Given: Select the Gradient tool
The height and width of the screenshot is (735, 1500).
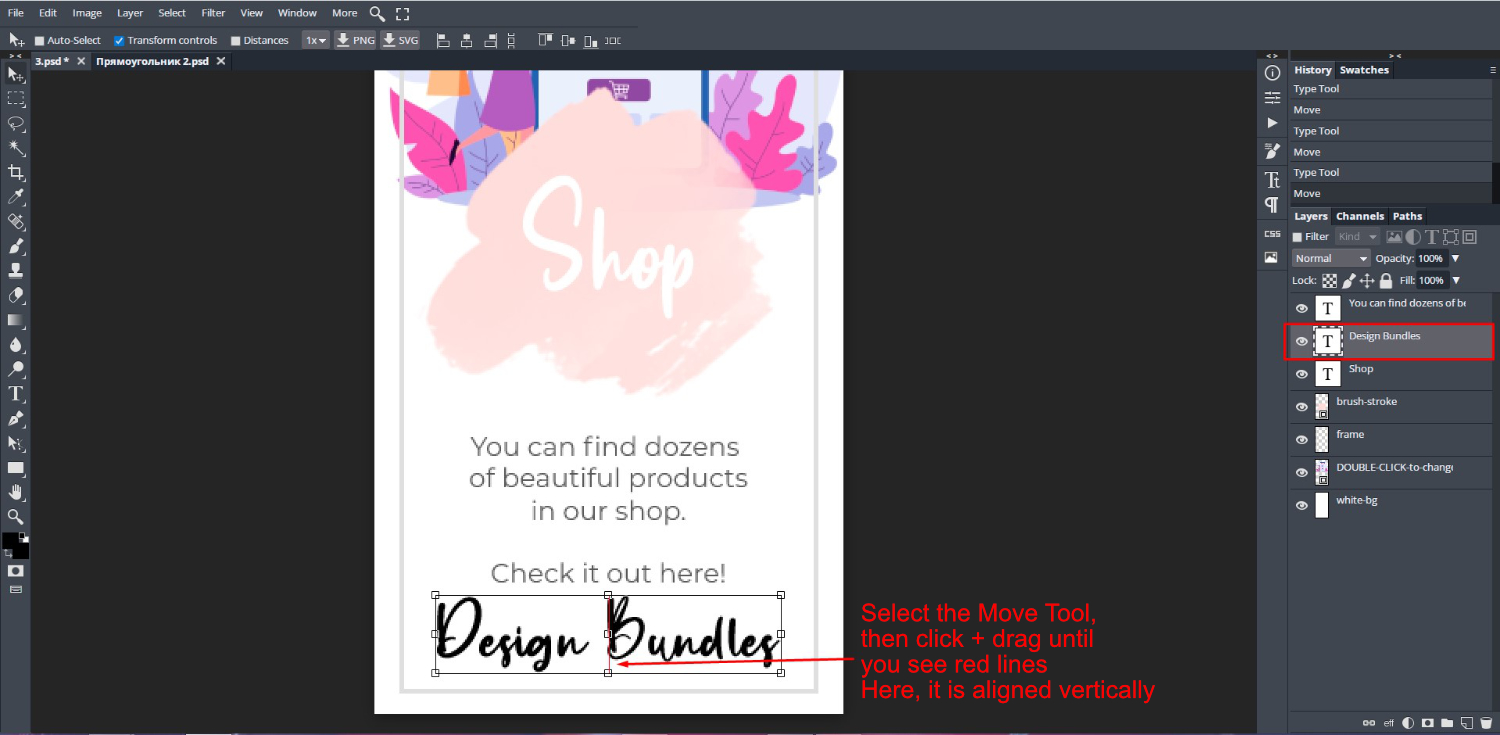Looking at the screenshot, I should [x=15, y=320].
